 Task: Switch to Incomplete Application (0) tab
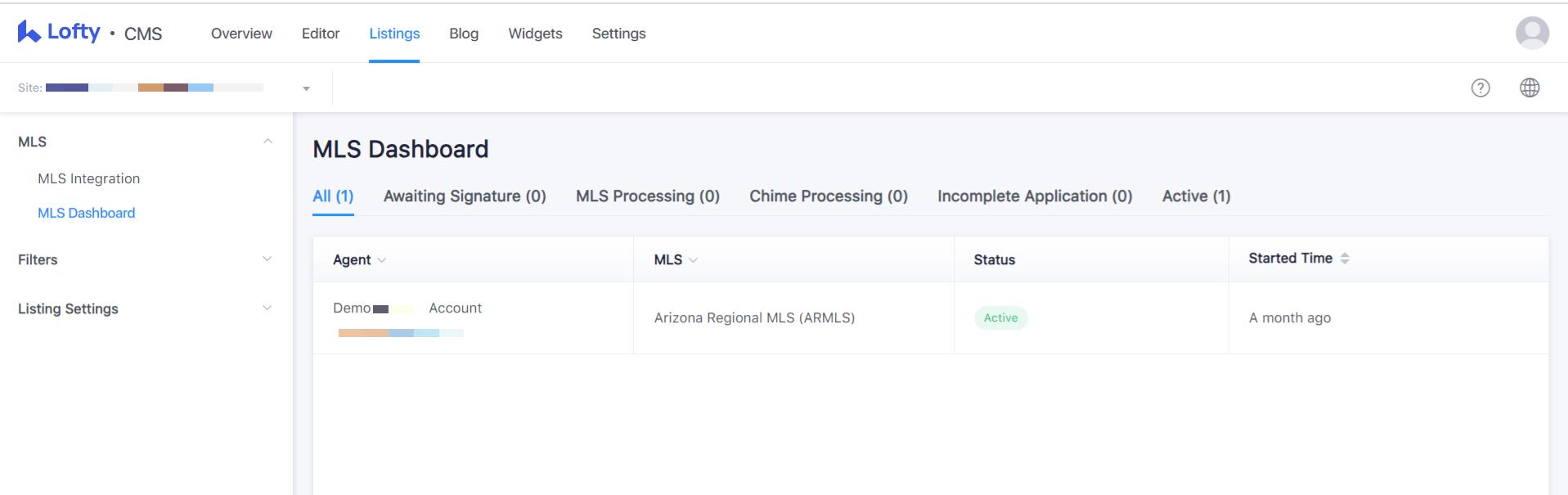pos(1035,196)
